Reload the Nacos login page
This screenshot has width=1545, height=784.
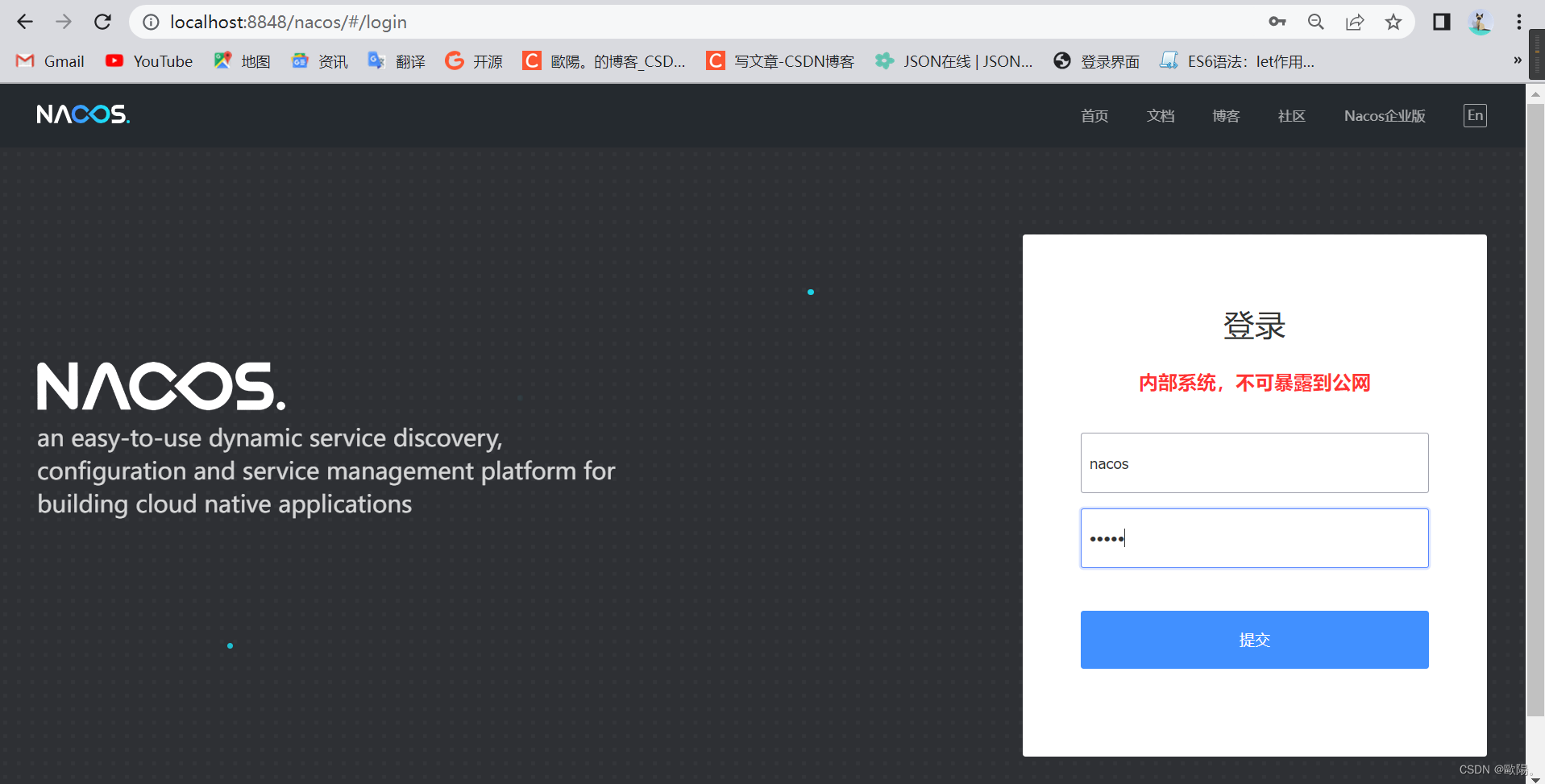tap(102, 22)
